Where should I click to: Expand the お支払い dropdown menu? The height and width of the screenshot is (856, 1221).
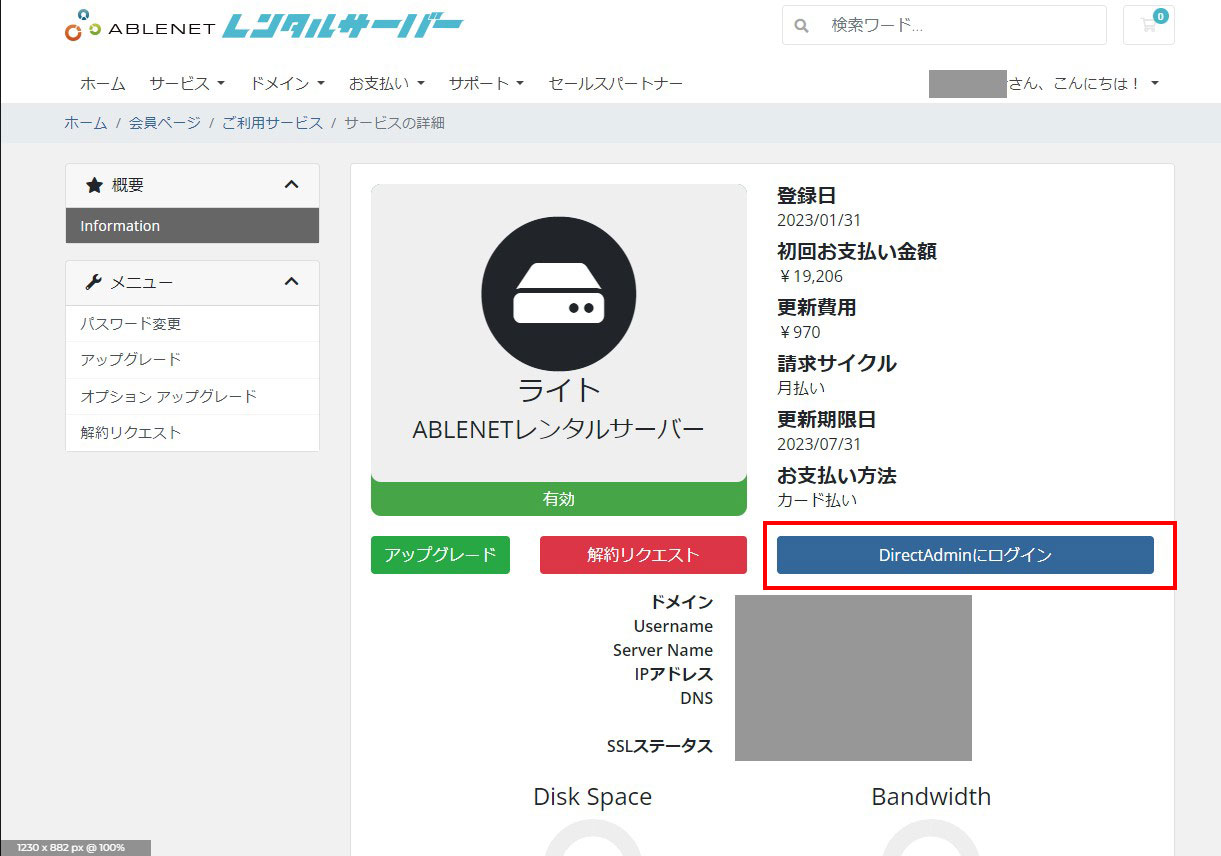[x=387, y=83]
